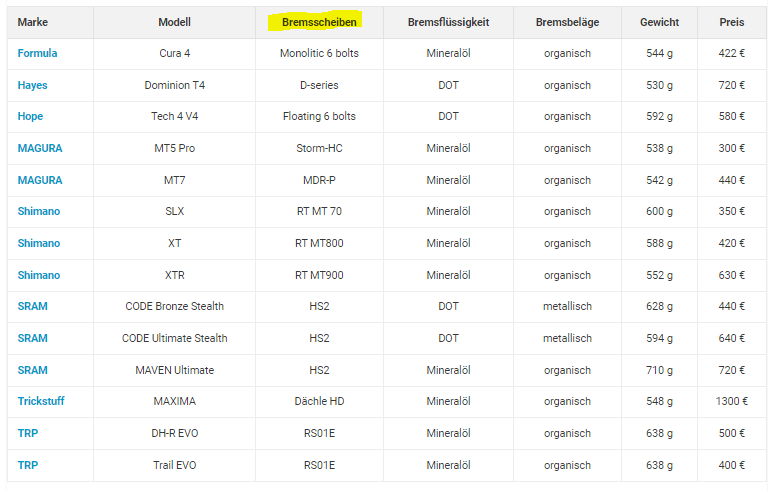Click the Dominion T4 model cell
This screenshot has height=492, width=775.
tap(174, 85)
